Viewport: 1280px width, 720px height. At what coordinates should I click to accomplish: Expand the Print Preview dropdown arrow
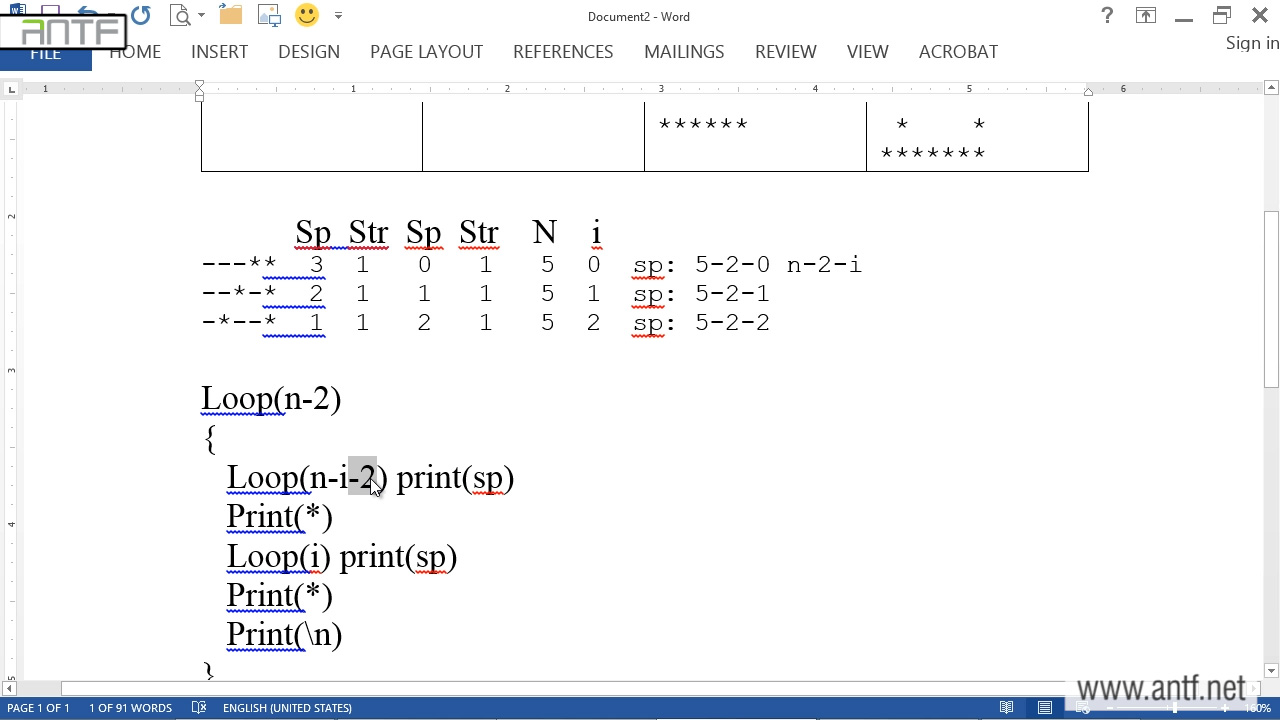click(201, 16)
